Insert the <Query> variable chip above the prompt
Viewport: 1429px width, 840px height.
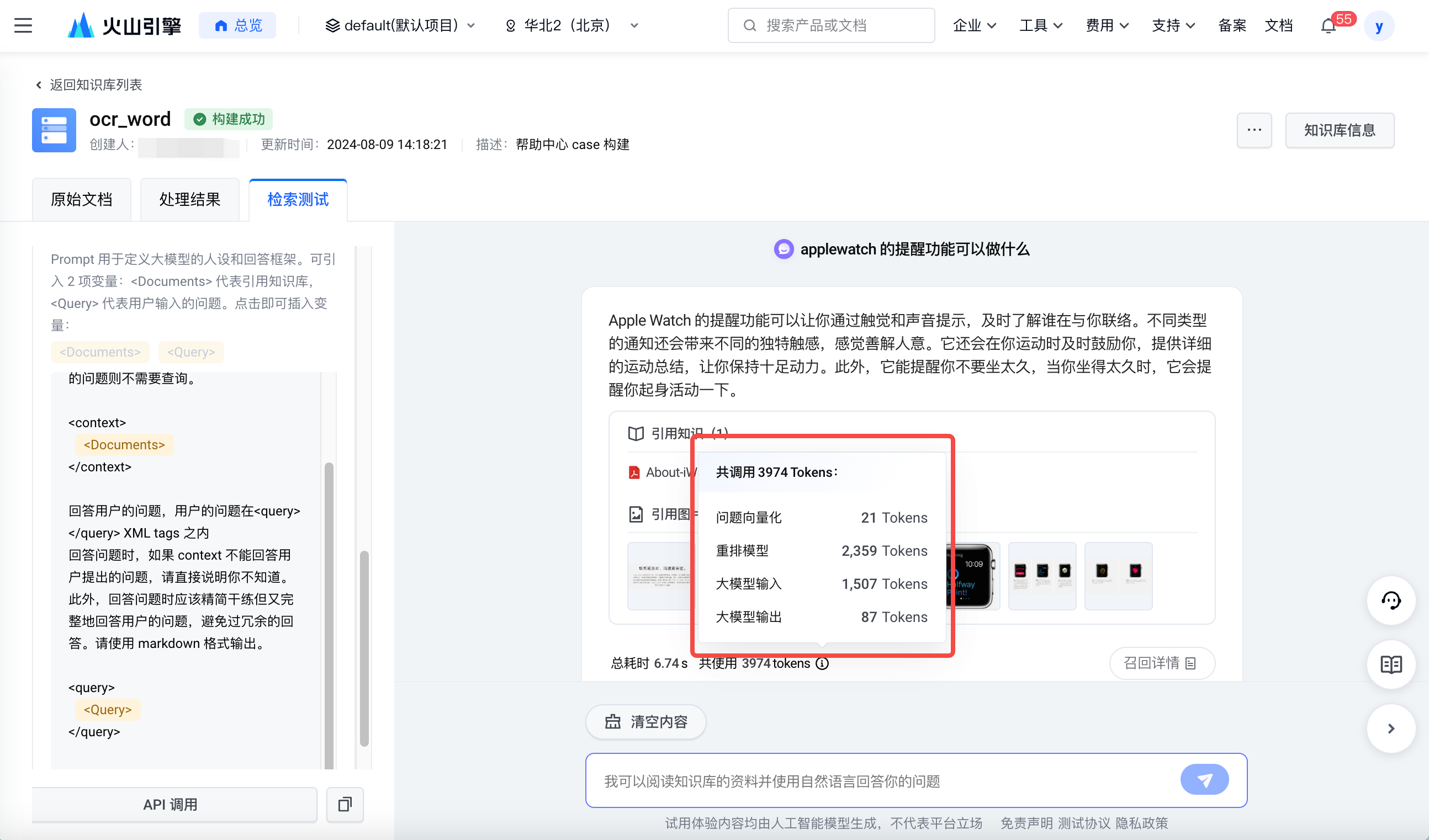pyautogui.click(x=191, y=352)
